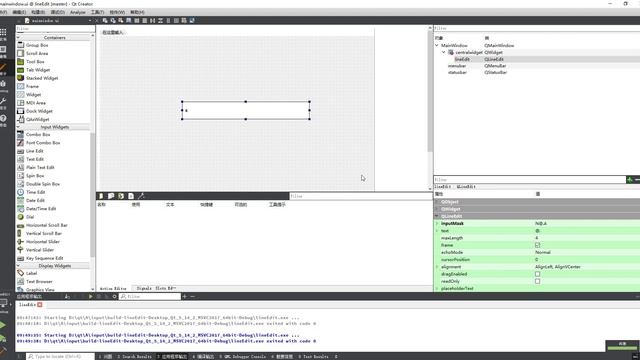Open the QML Debugger Console pane
The width and height of the screenshot is (640, 360).
(x=242, y=356)
